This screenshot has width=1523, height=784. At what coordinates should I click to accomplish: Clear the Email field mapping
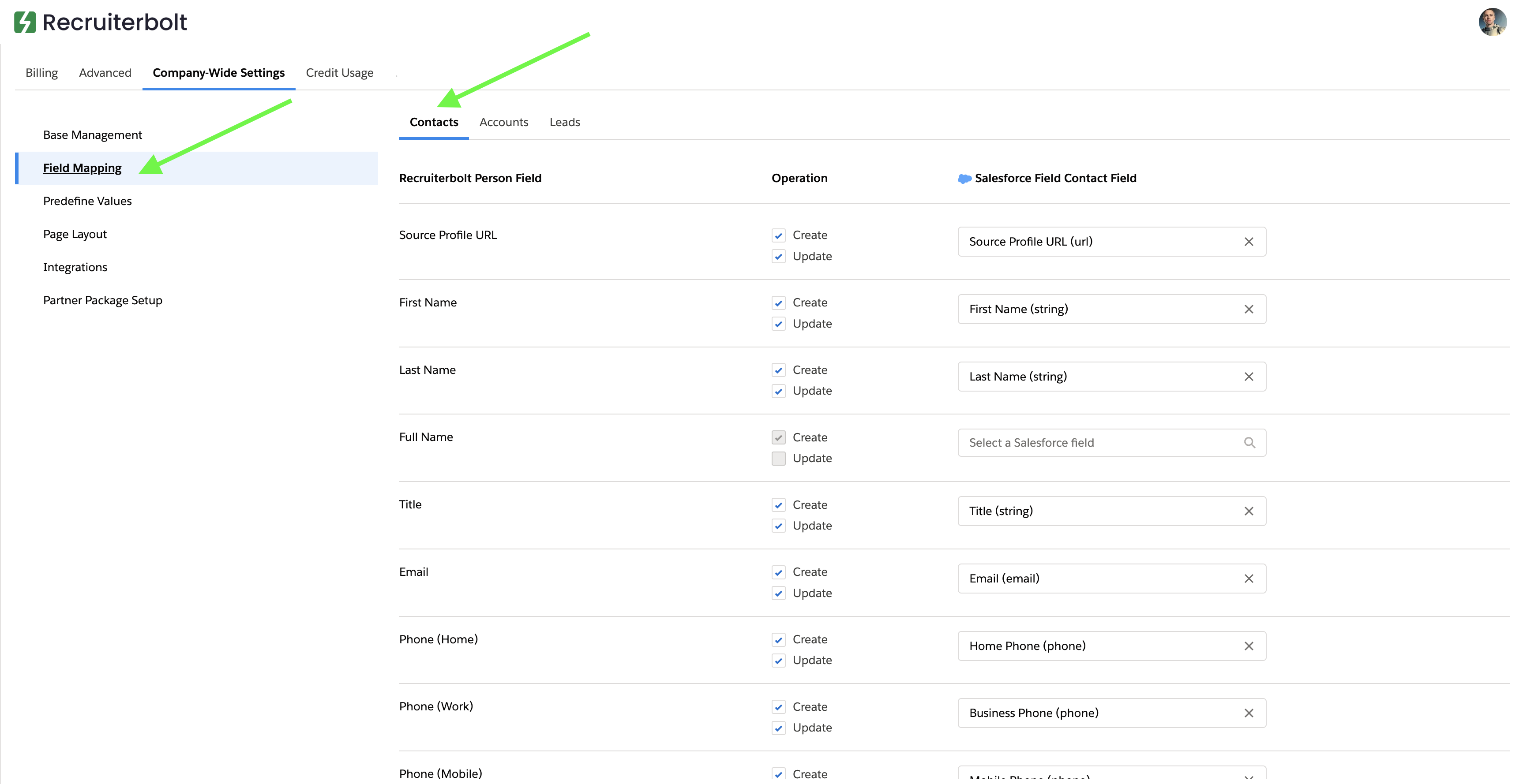(1248, 579)
